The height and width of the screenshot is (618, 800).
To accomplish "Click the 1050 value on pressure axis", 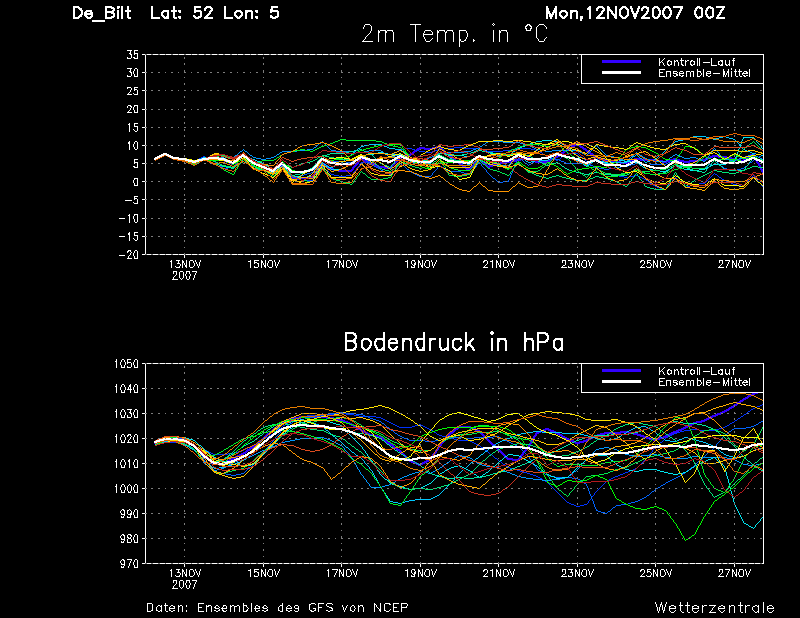I will [x=126, y=364].
